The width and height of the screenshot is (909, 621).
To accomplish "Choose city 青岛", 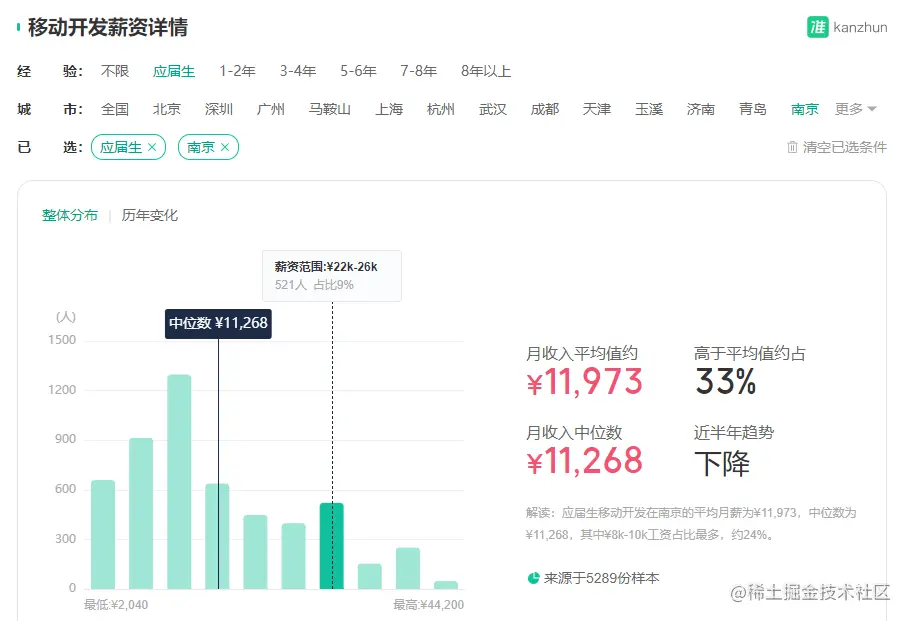I will (x=752, y=109).
